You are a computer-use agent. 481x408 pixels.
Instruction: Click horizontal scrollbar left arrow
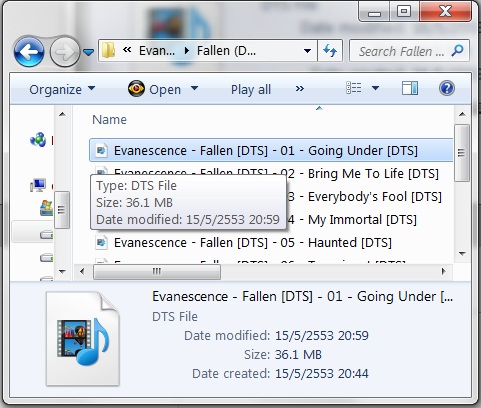[x=82, y=271]
